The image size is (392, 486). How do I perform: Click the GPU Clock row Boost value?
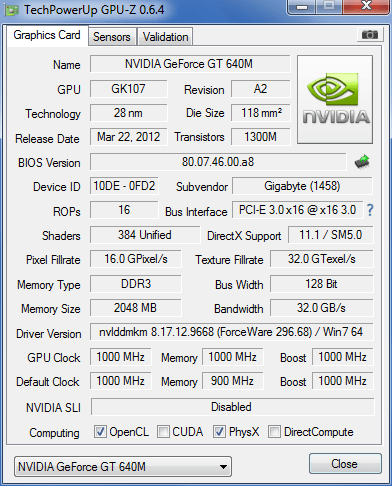tap(343, 357)
